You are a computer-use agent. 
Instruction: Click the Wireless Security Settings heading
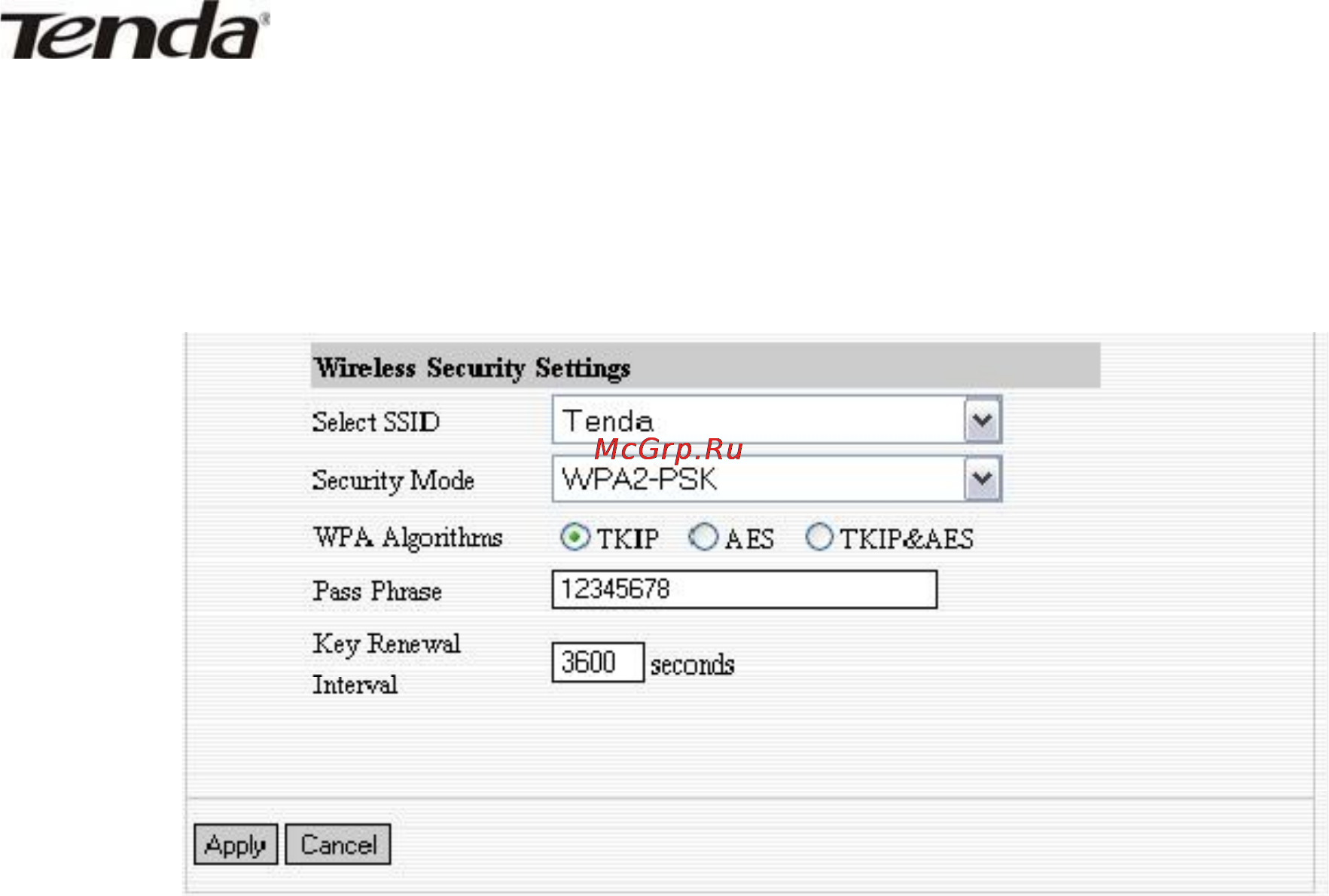(x=472, y=367)
